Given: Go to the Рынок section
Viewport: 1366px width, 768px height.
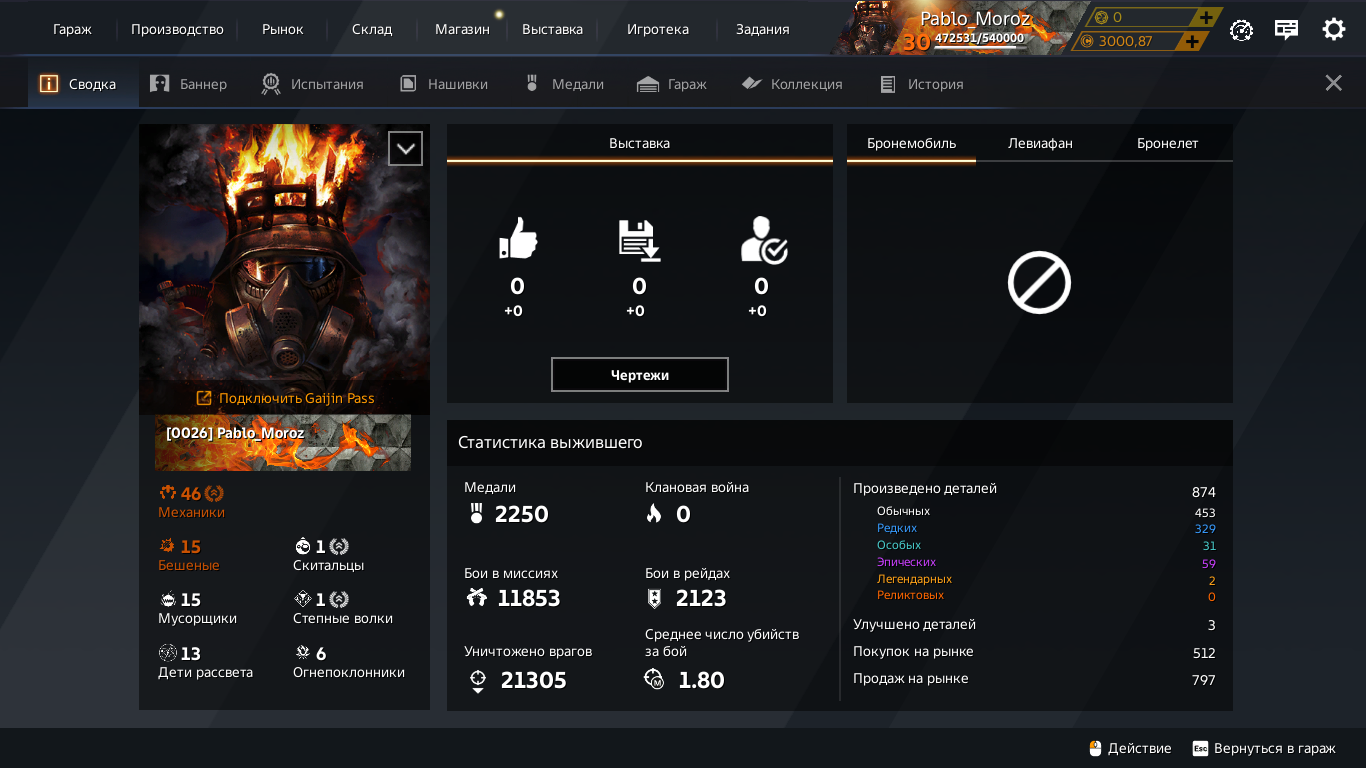Looking at the screenshot, I should pyautogui.click(x=283, y=29).
